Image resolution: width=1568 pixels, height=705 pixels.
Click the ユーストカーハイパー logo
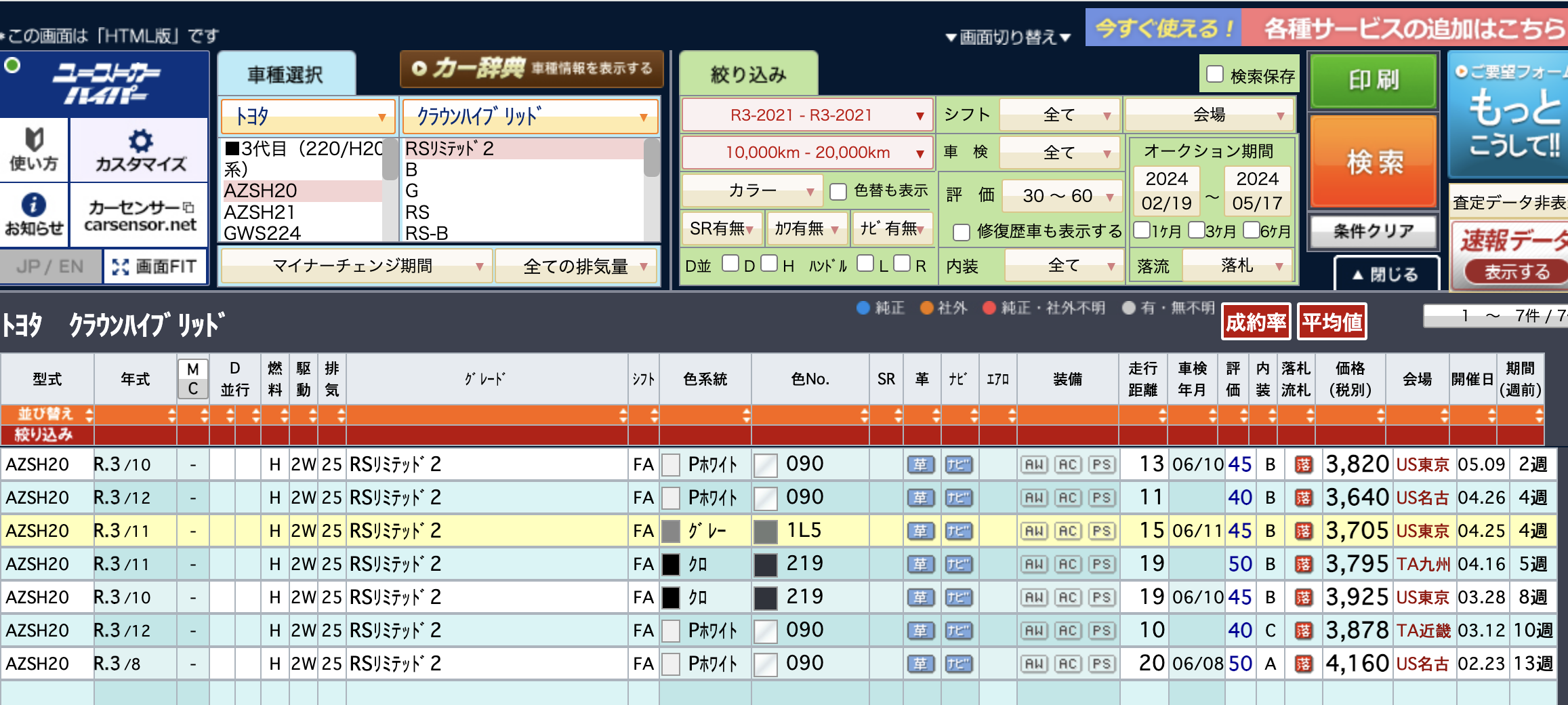(x=106, y=83)
